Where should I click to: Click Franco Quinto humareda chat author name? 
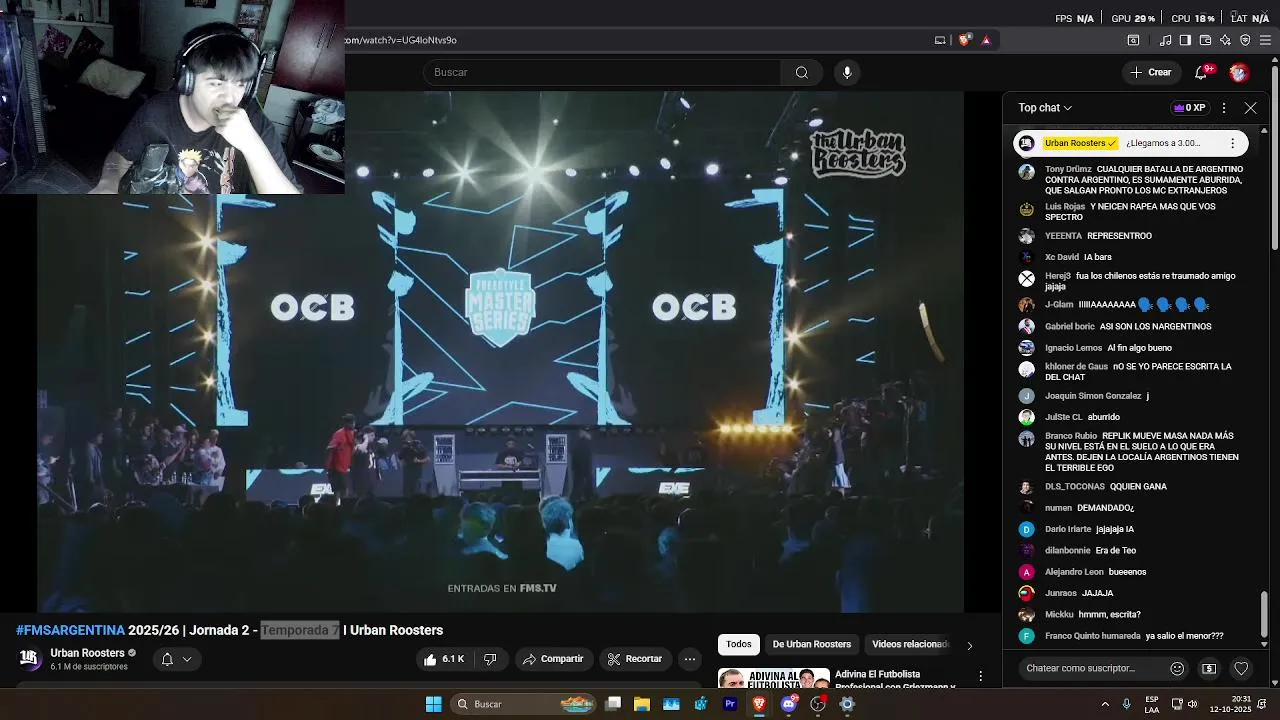[1093, 636]
